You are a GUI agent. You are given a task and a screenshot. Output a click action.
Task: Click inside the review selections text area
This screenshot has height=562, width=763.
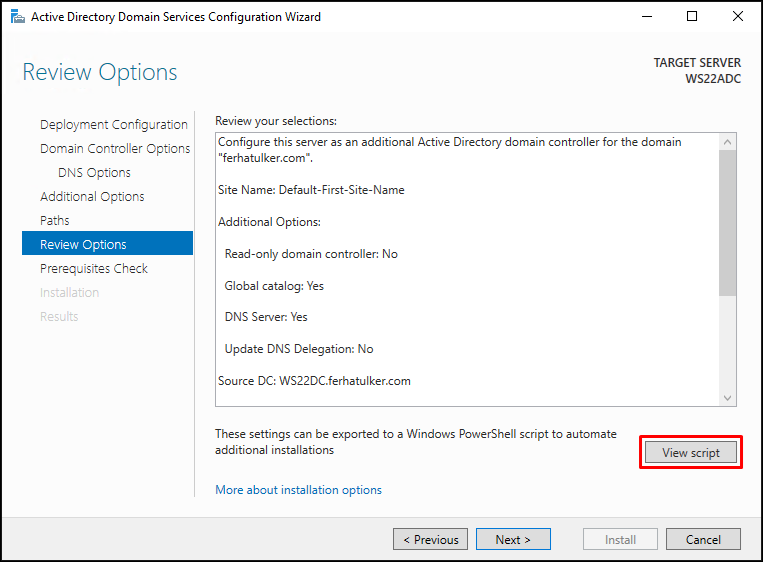467,269
